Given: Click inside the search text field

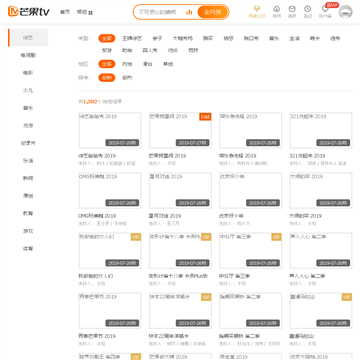Looking at the screenshot, I should coord(158,12).
